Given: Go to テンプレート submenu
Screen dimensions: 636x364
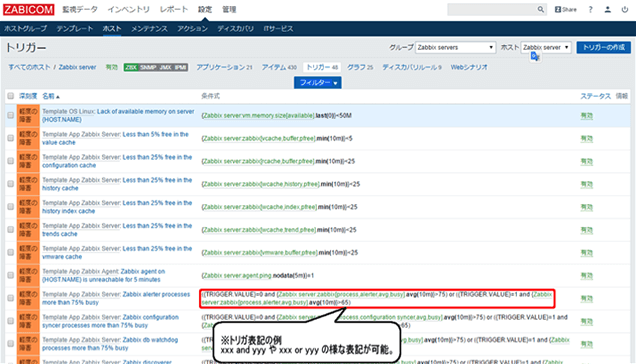Looking at the screenshot, I should pyautogui.click(x=75, y=29).
